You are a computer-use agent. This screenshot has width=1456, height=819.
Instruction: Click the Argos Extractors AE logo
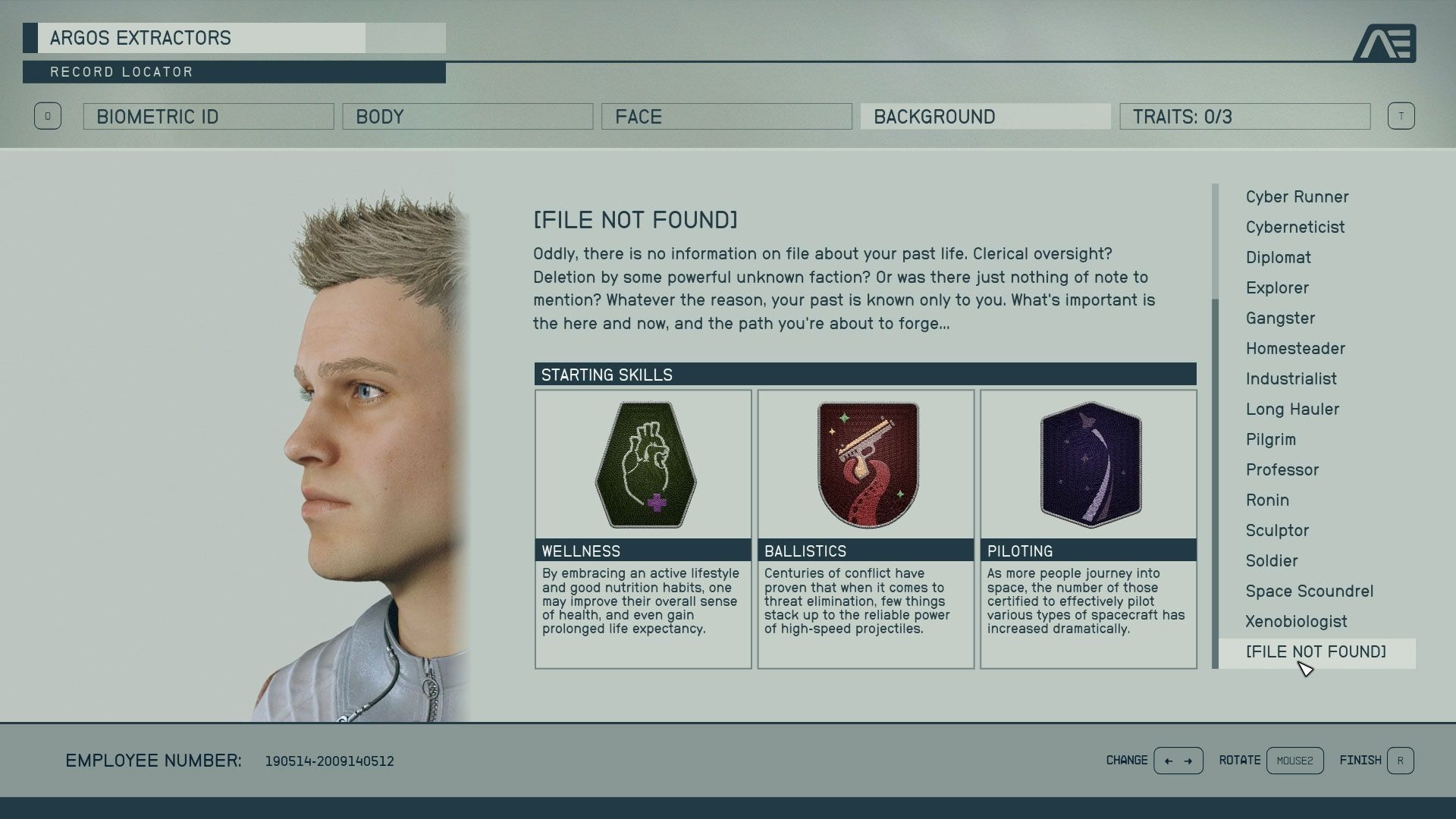(x=1385, y=43)
